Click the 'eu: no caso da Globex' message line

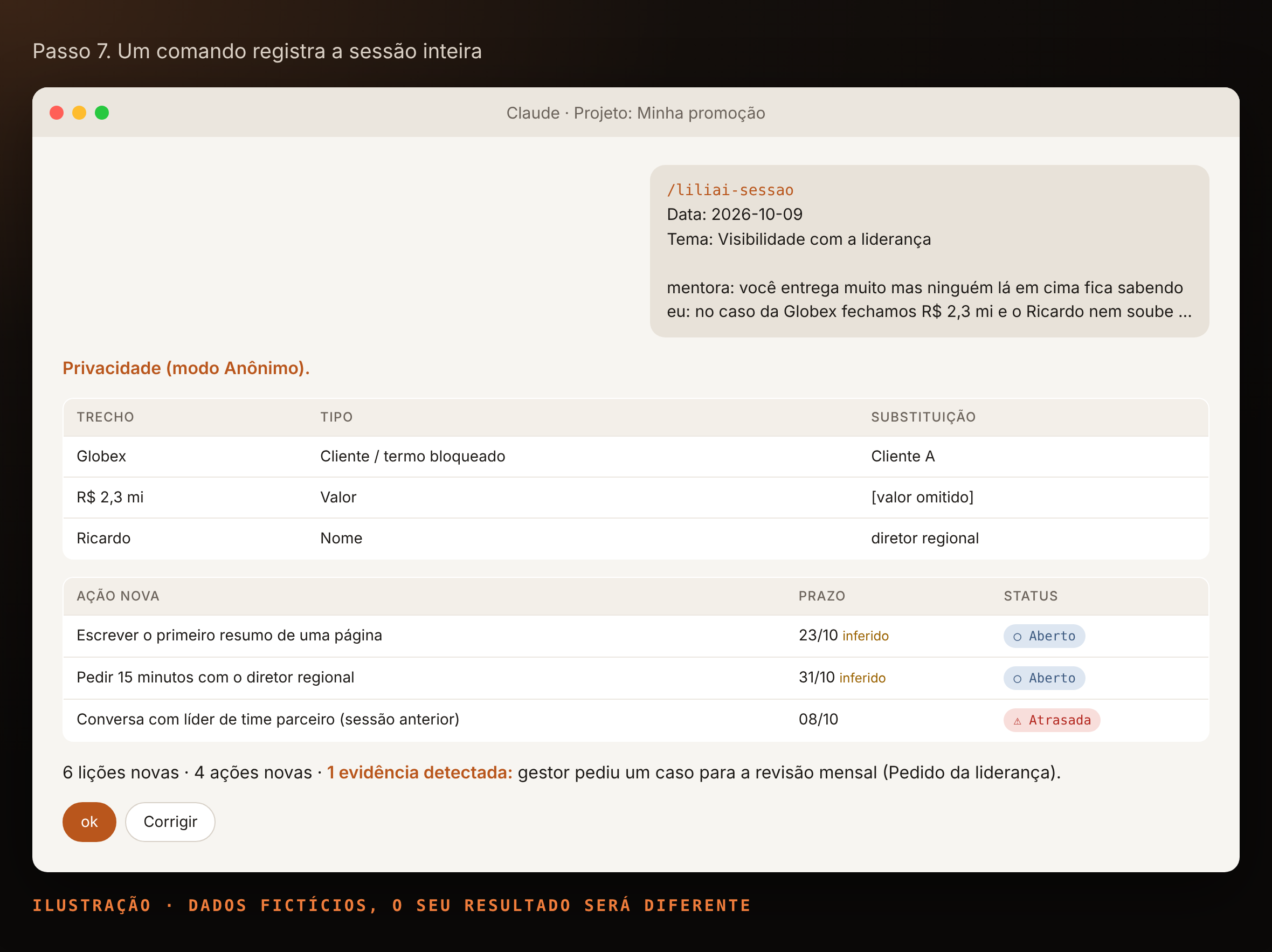(929, 311)
